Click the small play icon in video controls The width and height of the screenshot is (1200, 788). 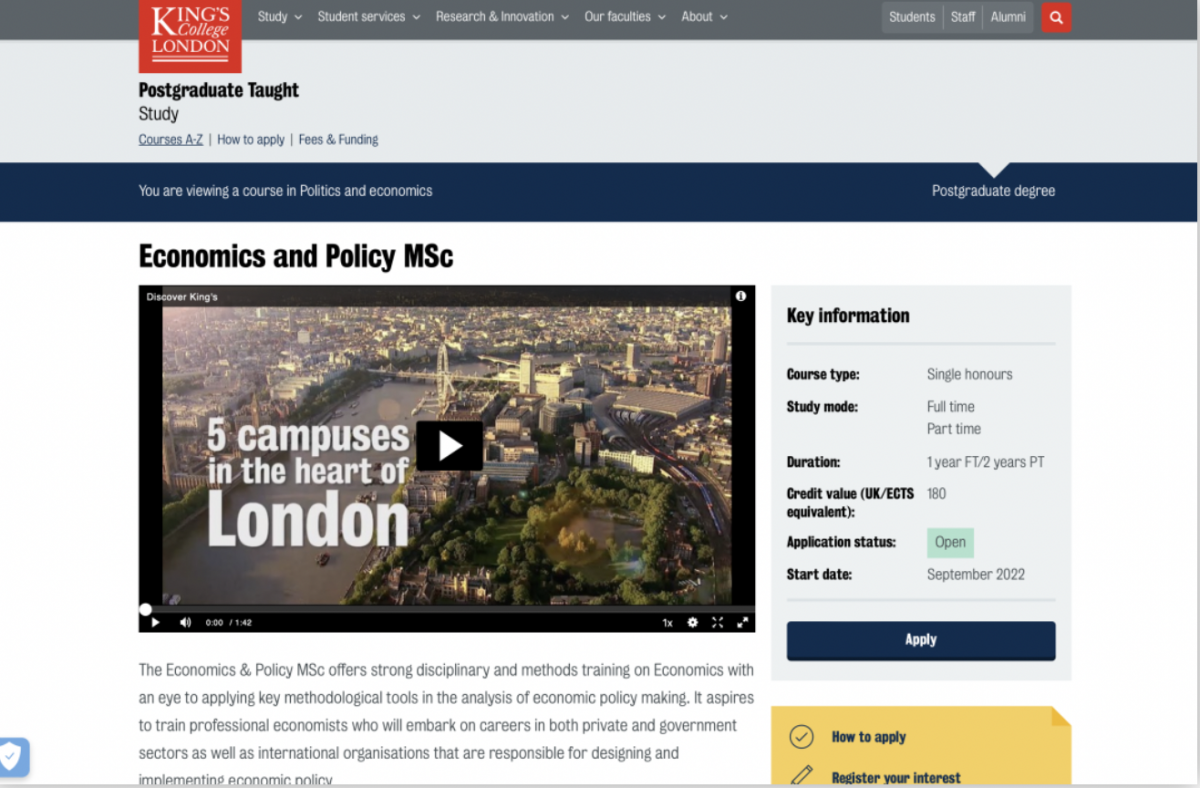(x=155, y=622)
